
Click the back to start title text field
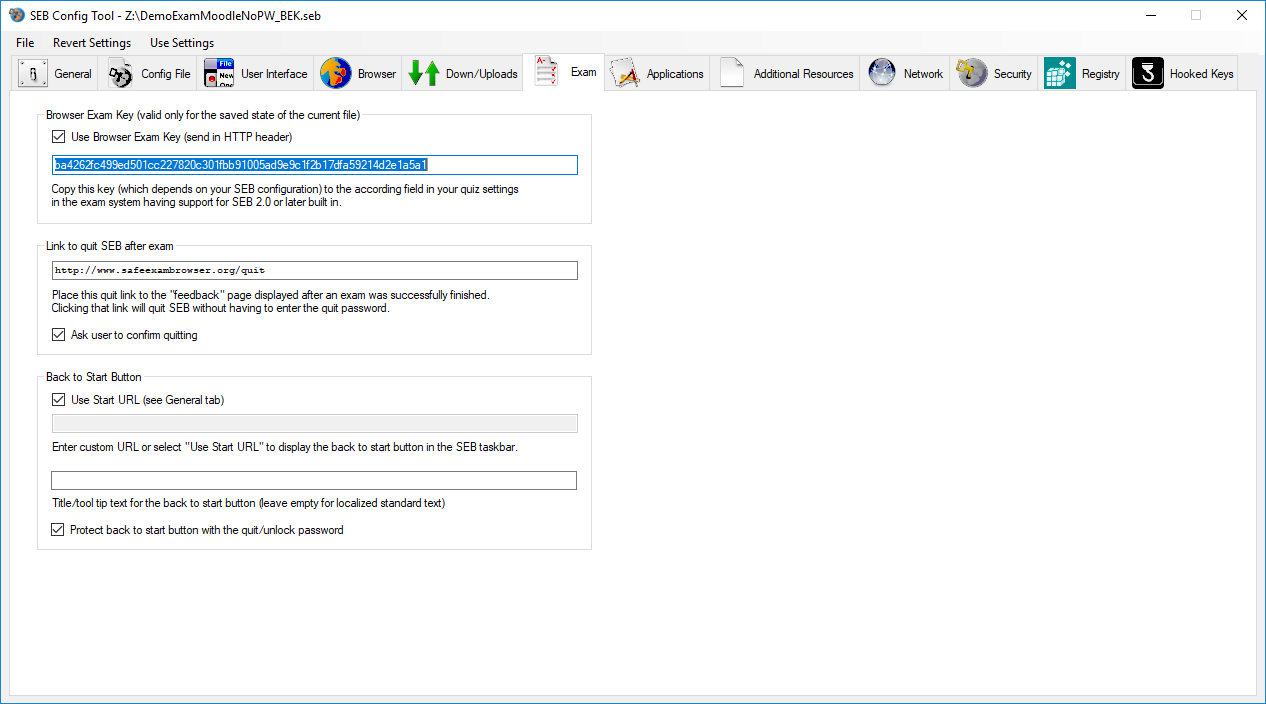314,481
